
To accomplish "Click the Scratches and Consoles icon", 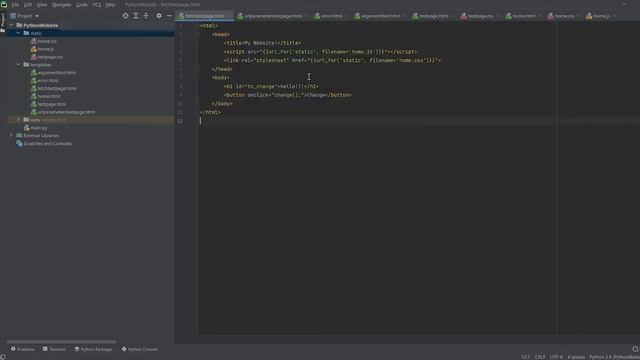I will pos(19,144).
